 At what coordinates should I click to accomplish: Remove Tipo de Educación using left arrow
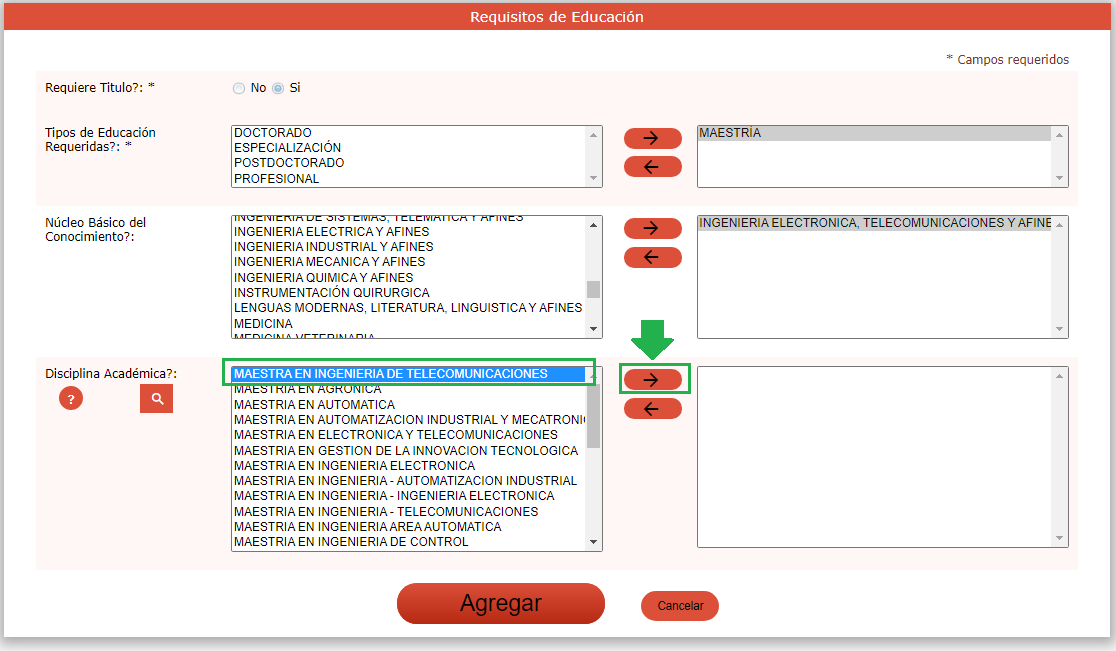[652, 167]
